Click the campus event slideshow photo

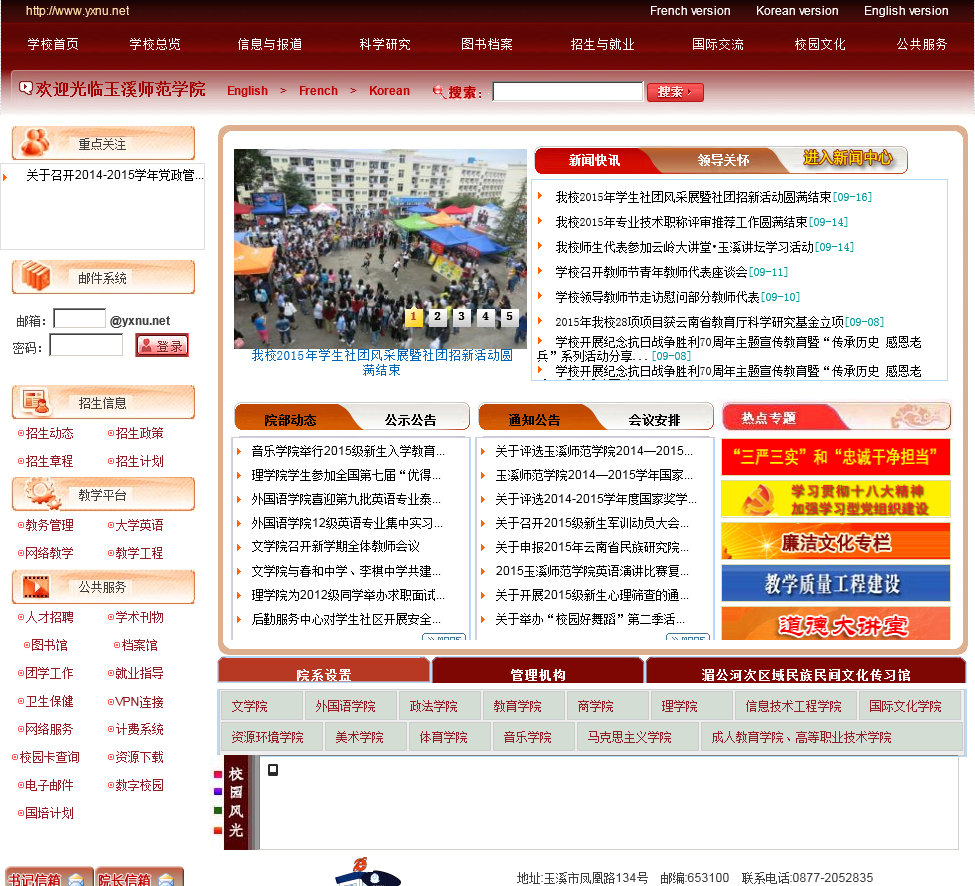[380, 248]
